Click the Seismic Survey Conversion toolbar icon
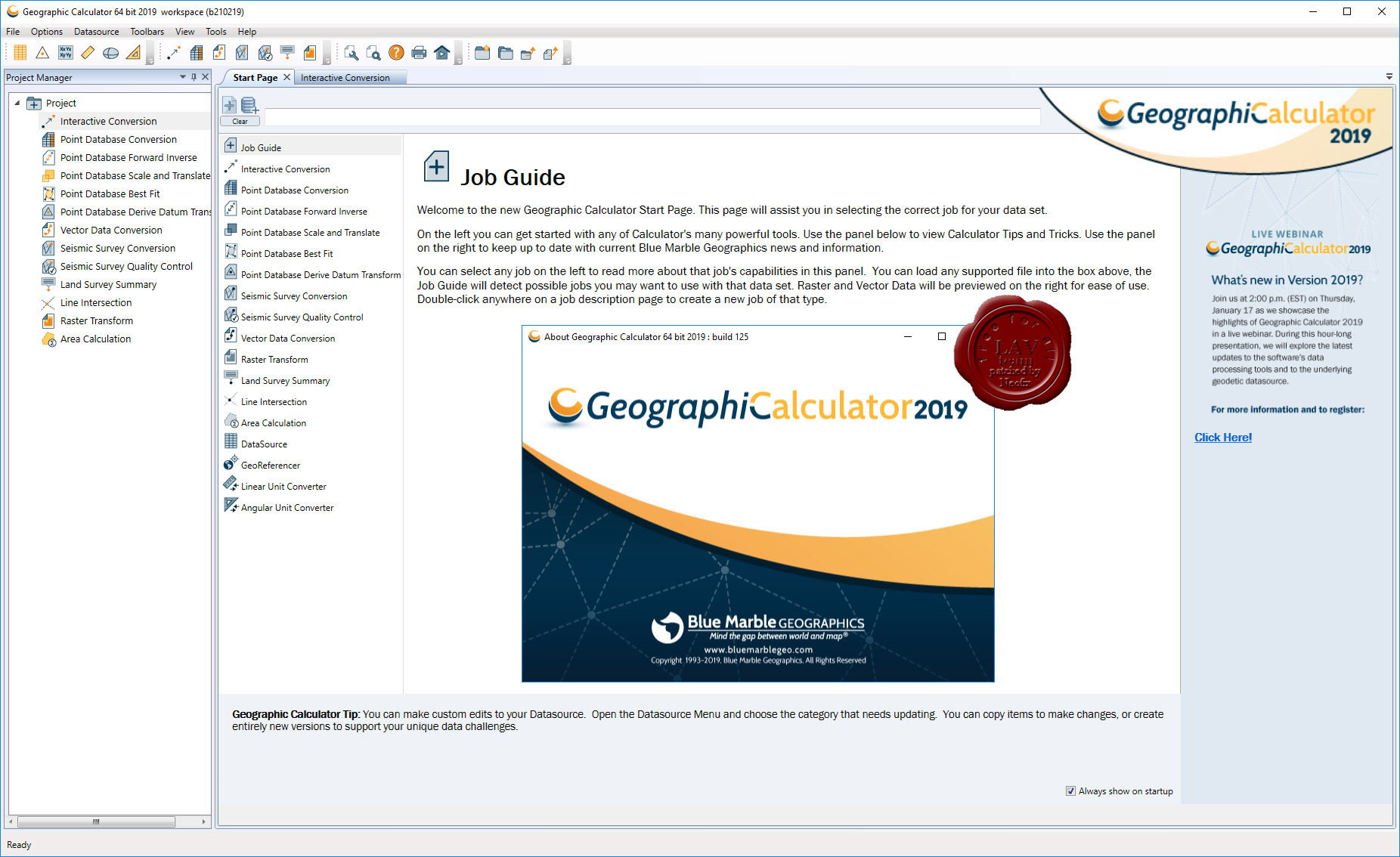This screenshot has width=1400, height=857. pyautogui.click(x=242, y=52)
